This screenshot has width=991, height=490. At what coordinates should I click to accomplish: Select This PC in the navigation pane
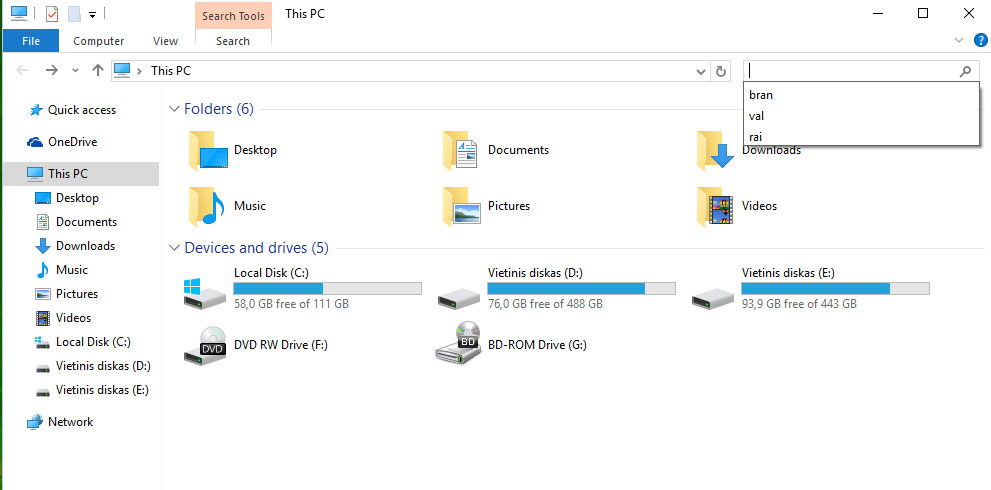81,174
